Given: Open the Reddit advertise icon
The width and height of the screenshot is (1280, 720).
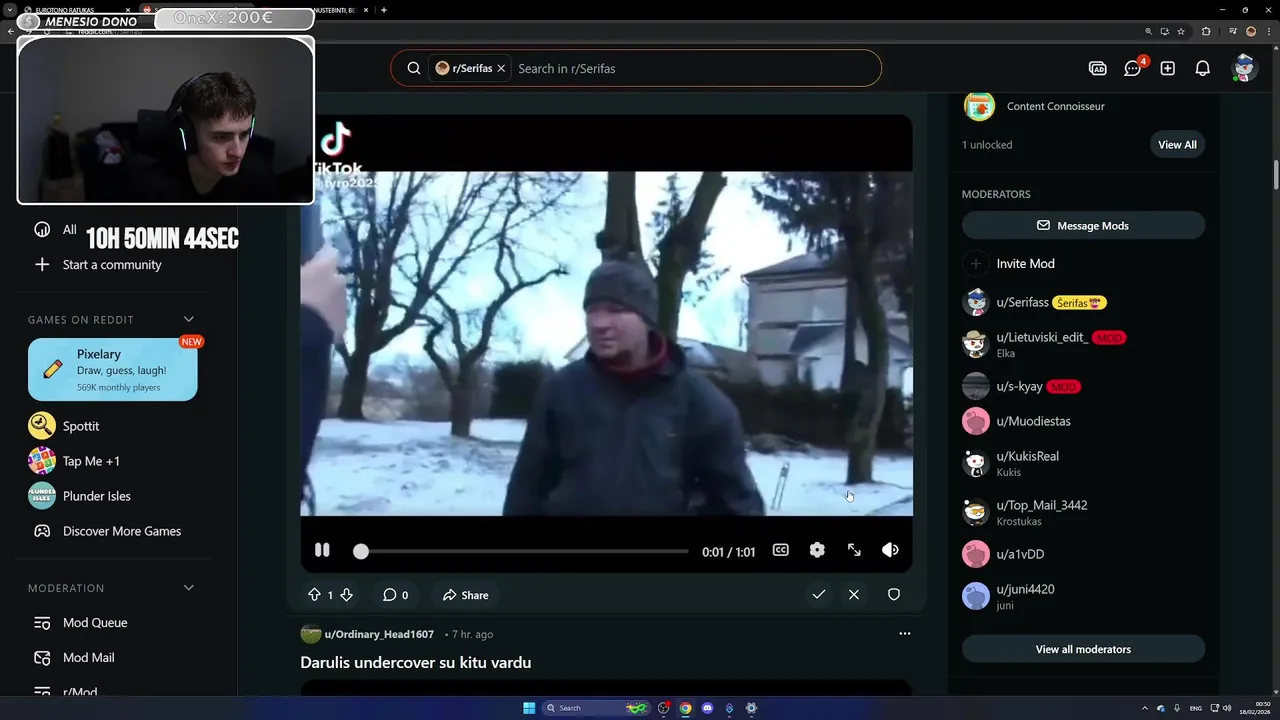Looking at the screenshot, I should tap(1097, 68).
